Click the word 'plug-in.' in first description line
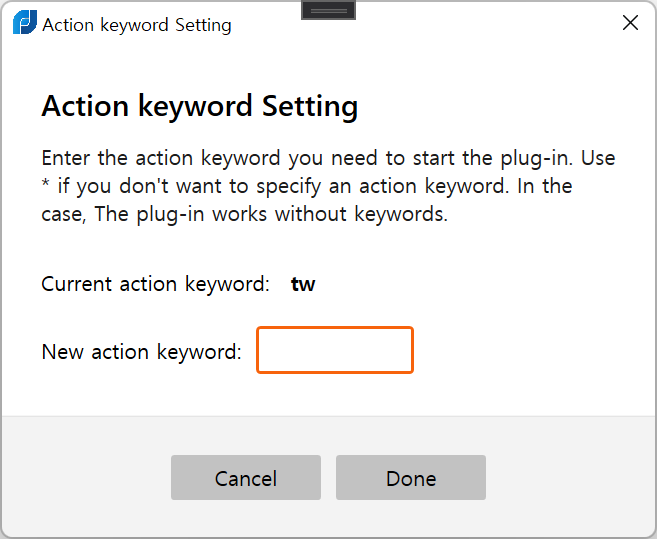Screen dimensions: 657x539 click(536, 158)
